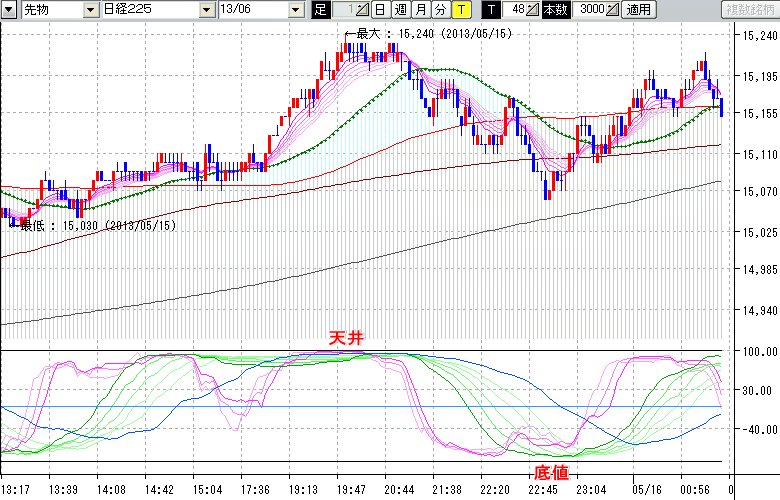Click the small arrow menu at far left

pyautogui.click(x=9, y=10)
